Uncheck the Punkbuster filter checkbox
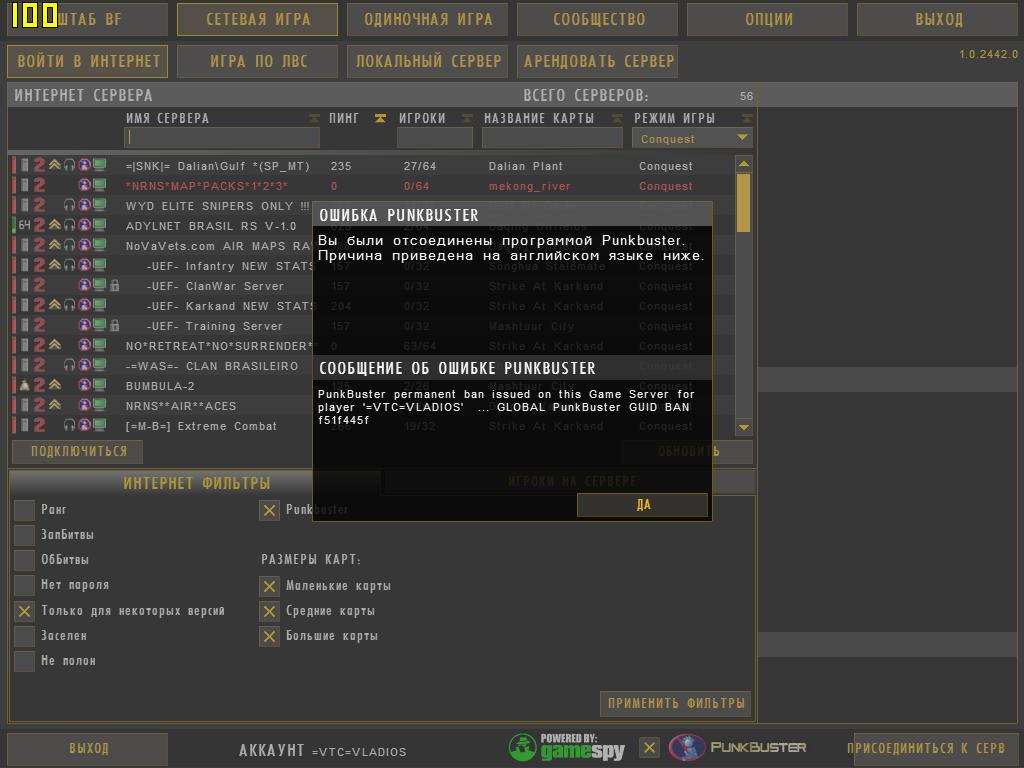This screenshot has width=1024, height=768. 269,510
